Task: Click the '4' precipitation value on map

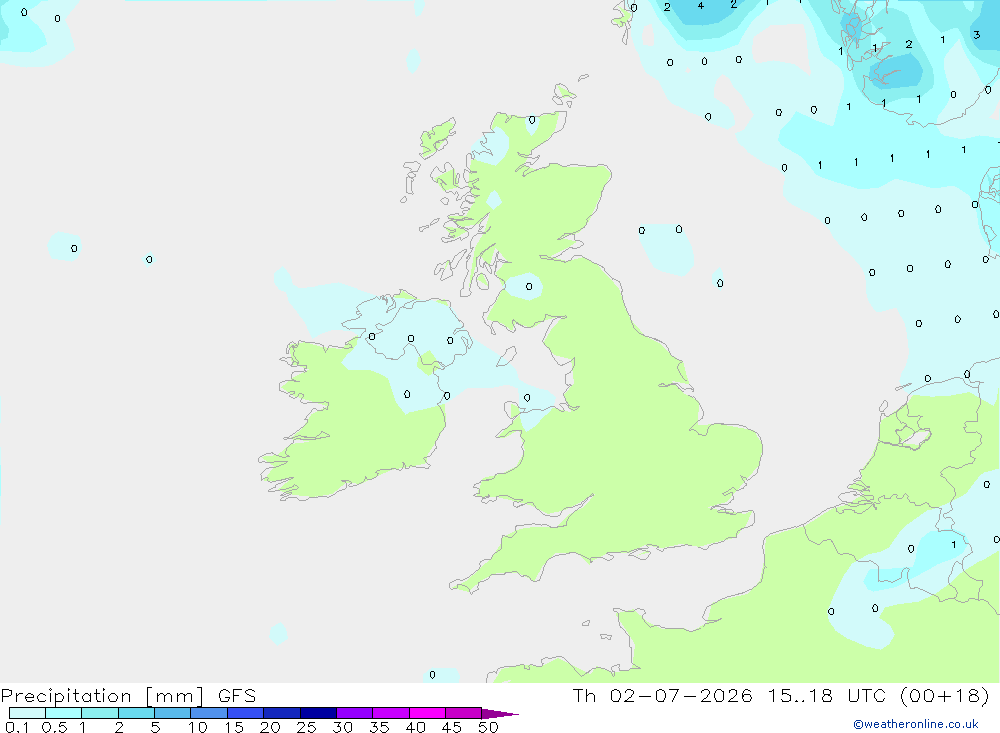Action: pyautogui.click(x=700, y=6)
